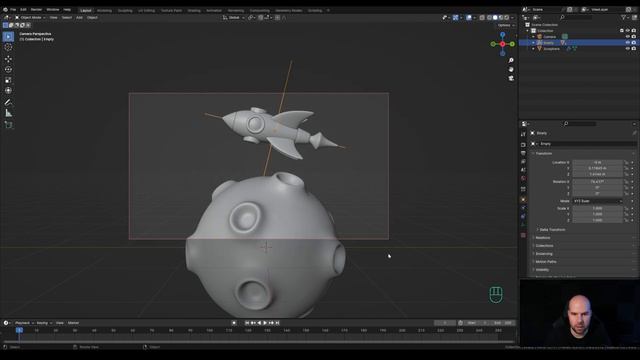Open the File menu

[x=13, y=9]
